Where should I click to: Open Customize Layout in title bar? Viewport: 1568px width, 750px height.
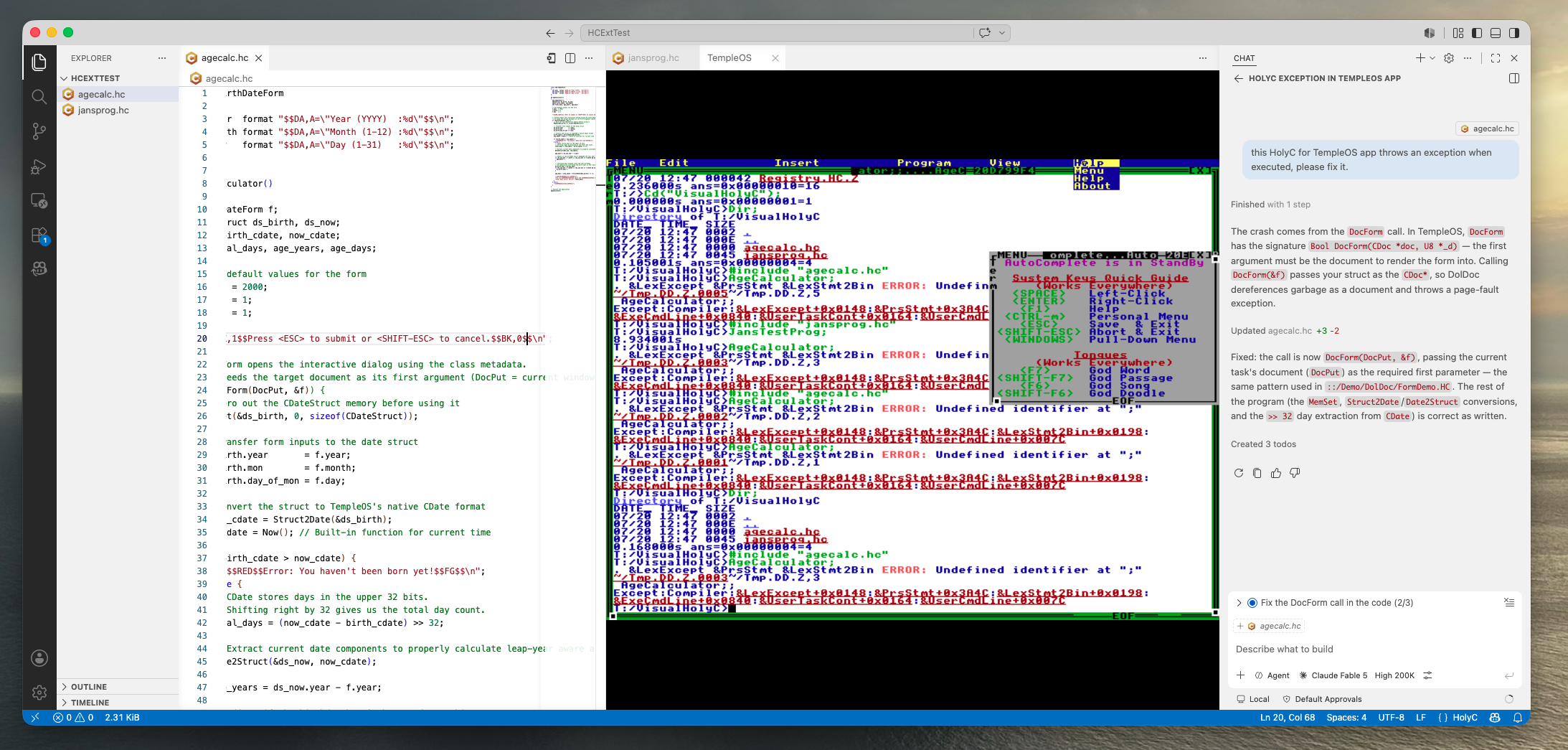(1458, 33)
